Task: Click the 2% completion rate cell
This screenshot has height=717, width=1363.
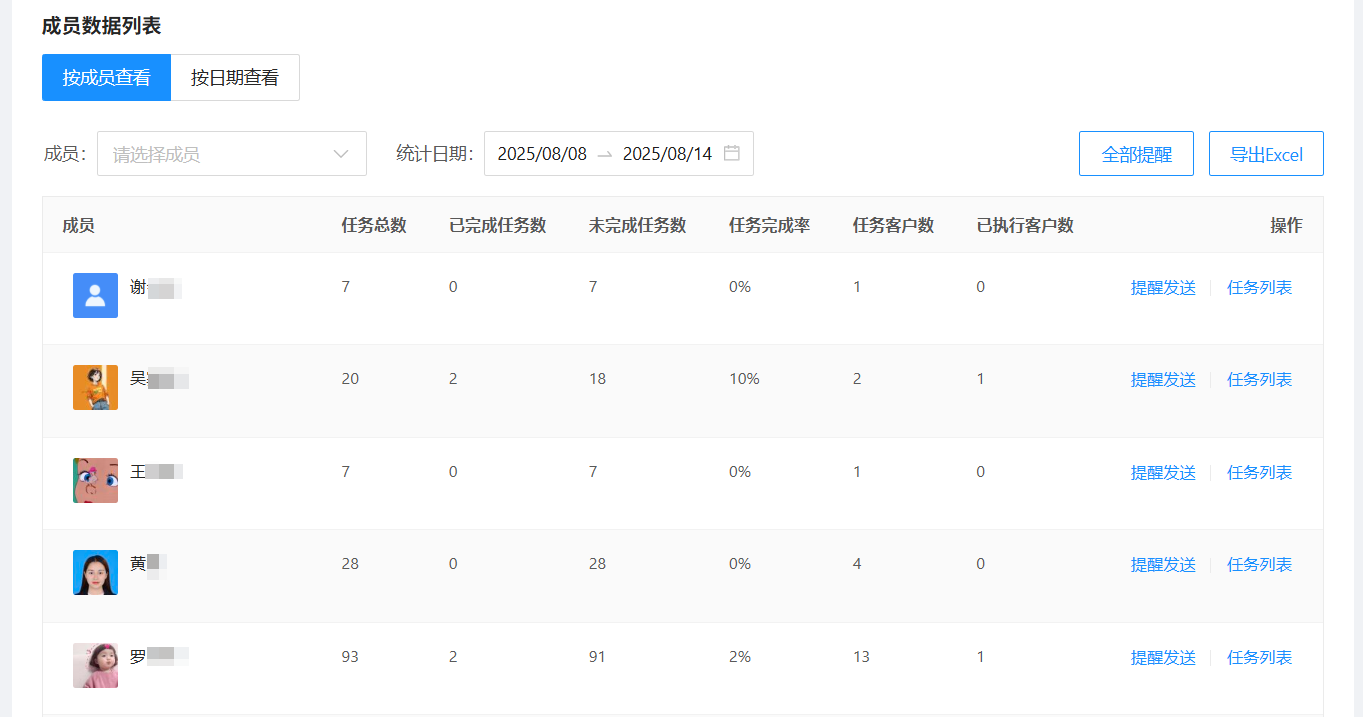Action: [x=740, y=657]
